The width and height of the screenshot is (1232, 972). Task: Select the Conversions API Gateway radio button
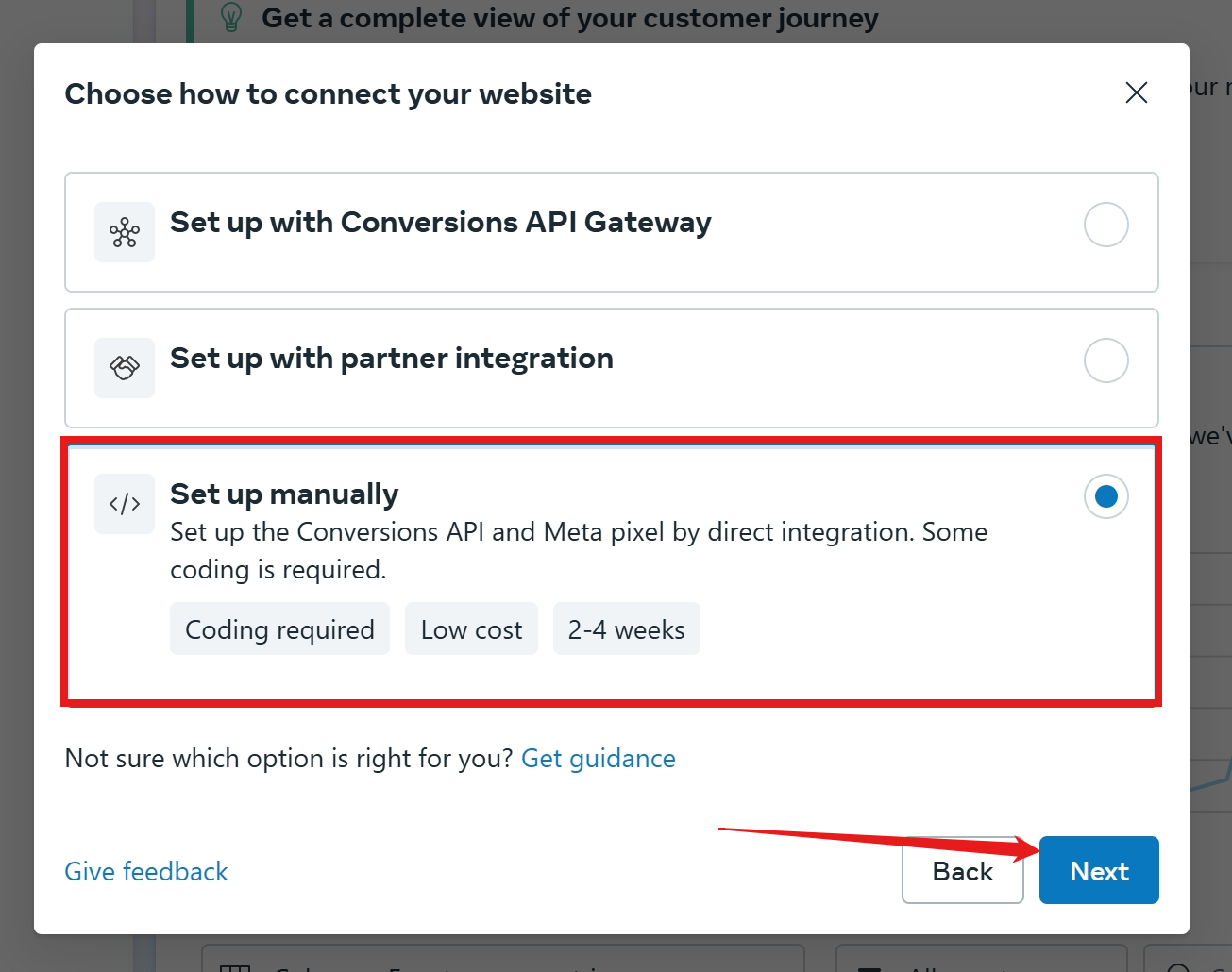click(x=1105, y=225)
